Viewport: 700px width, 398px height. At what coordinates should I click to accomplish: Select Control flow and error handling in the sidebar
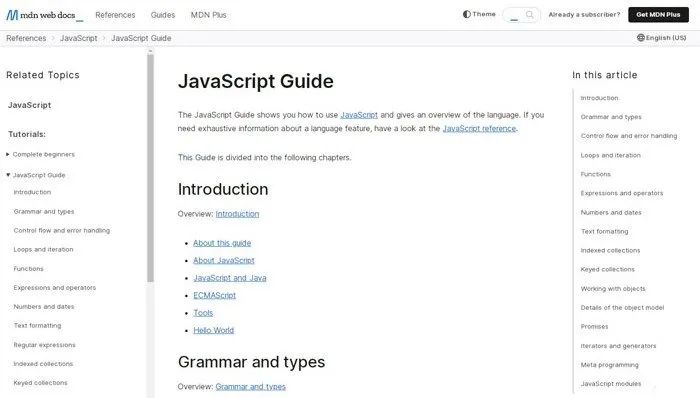[x=62, y=231]
